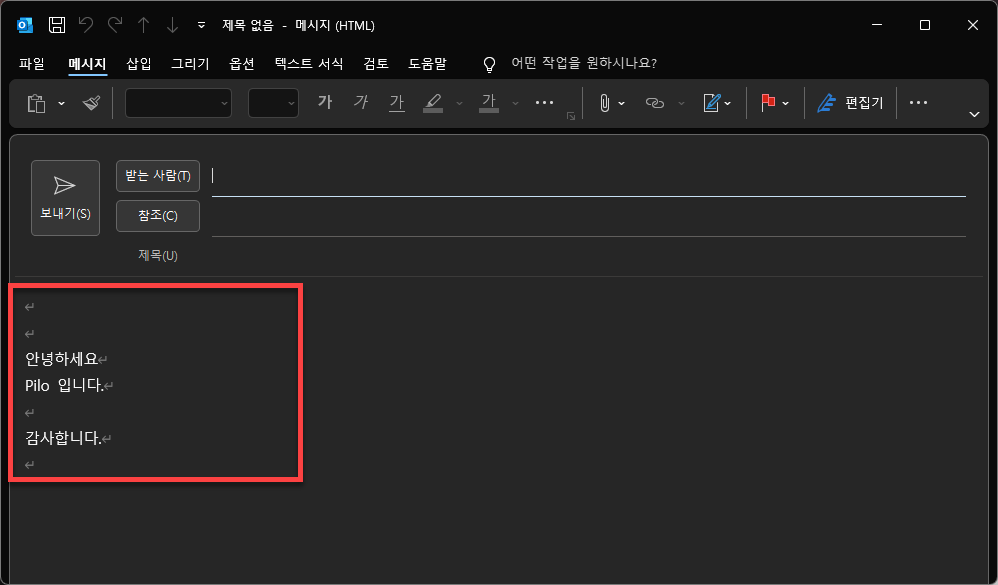The height and width of the screenshot is (585, 998).
Task: Show more ribbon commands ellipsis at right
Action: pyautogui.click(x=918, y=102)
